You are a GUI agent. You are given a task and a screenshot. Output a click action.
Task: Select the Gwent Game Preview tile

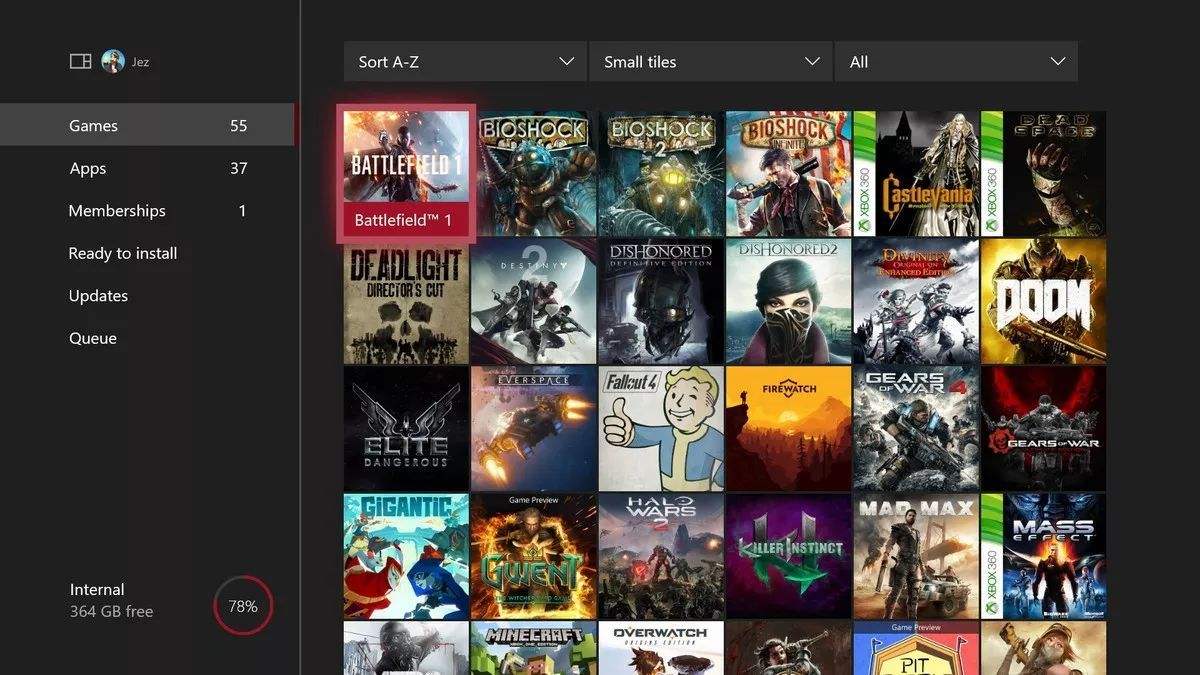point(533,556)
